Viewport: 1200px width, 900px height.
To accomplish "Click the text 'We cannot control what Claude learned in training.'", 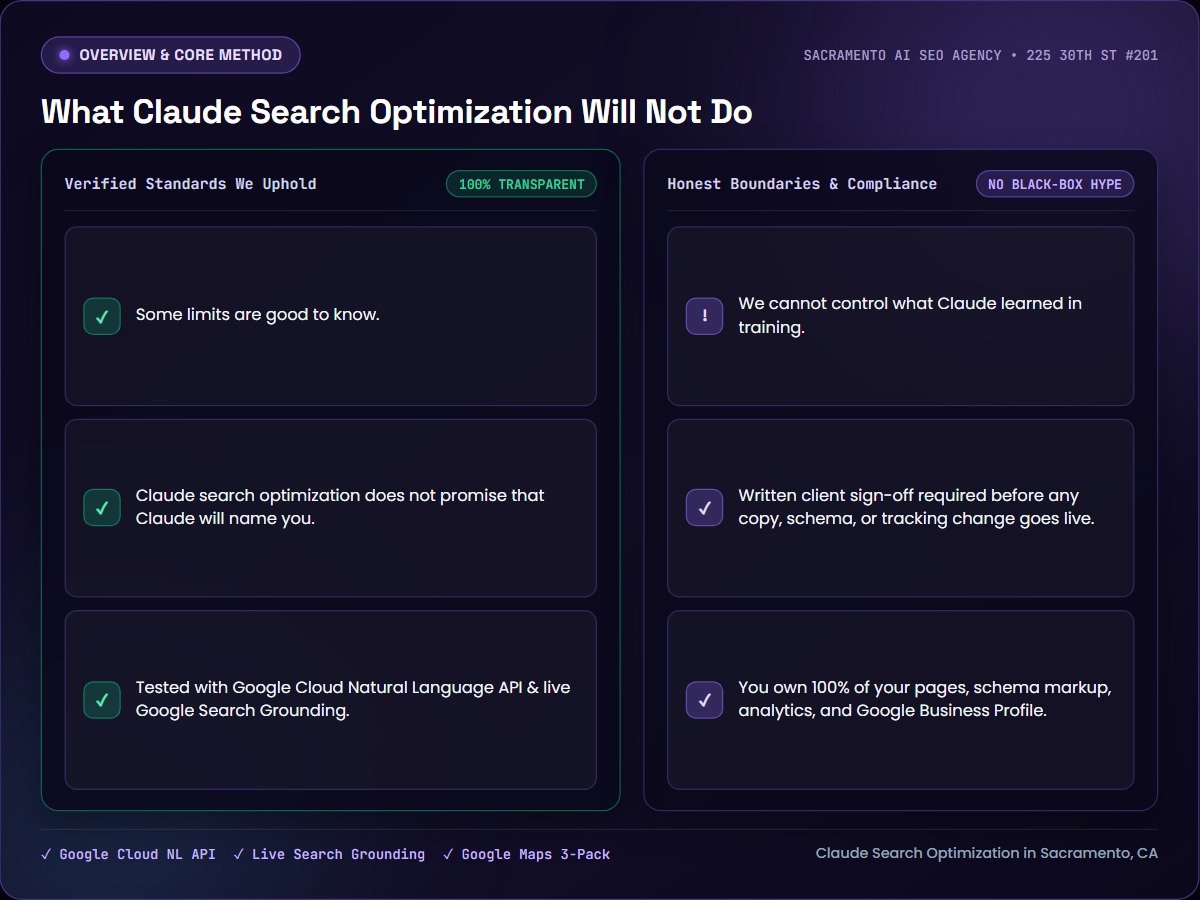I will [910, 316].
